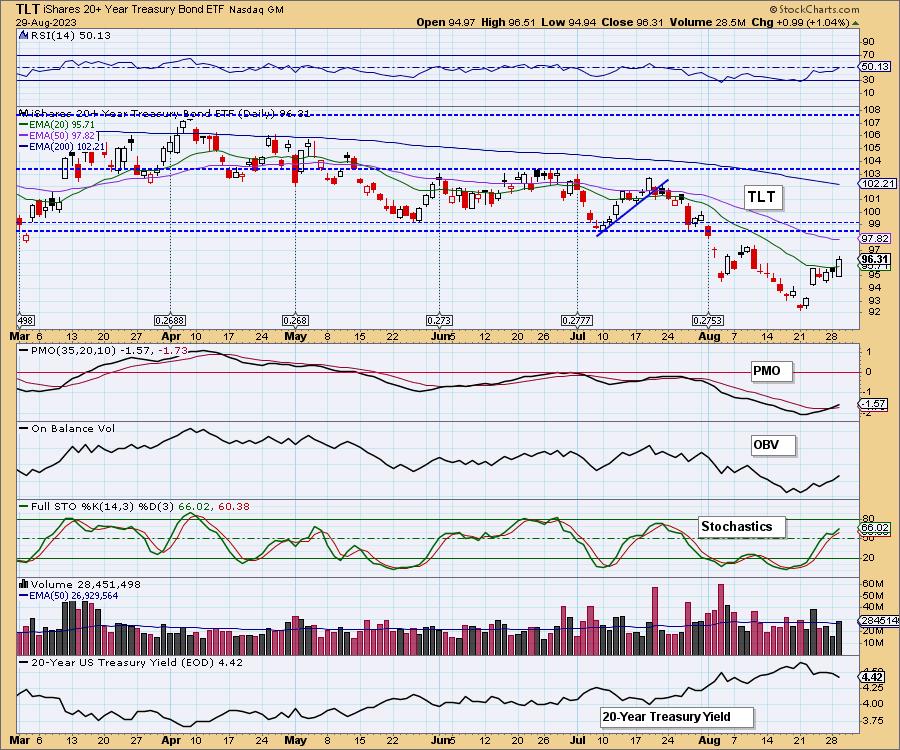Image resolution: width=900 pixels, height=750 pixels.
Task: Click the 66.02 stochastics axis tag
Action: pyautogui.click(x=875, y=527)
